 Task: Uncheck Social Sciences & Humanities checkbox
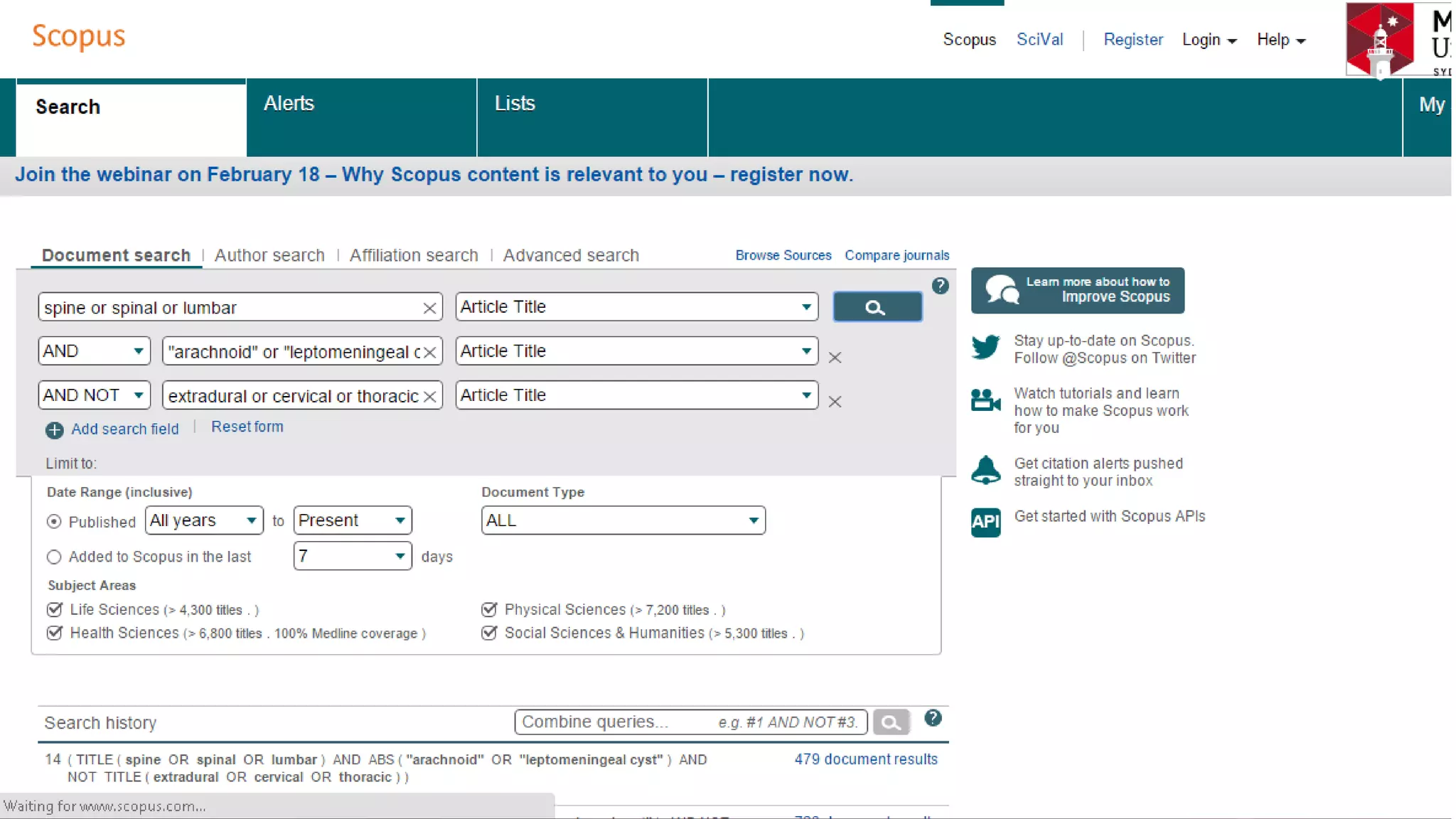pos(489,633)
